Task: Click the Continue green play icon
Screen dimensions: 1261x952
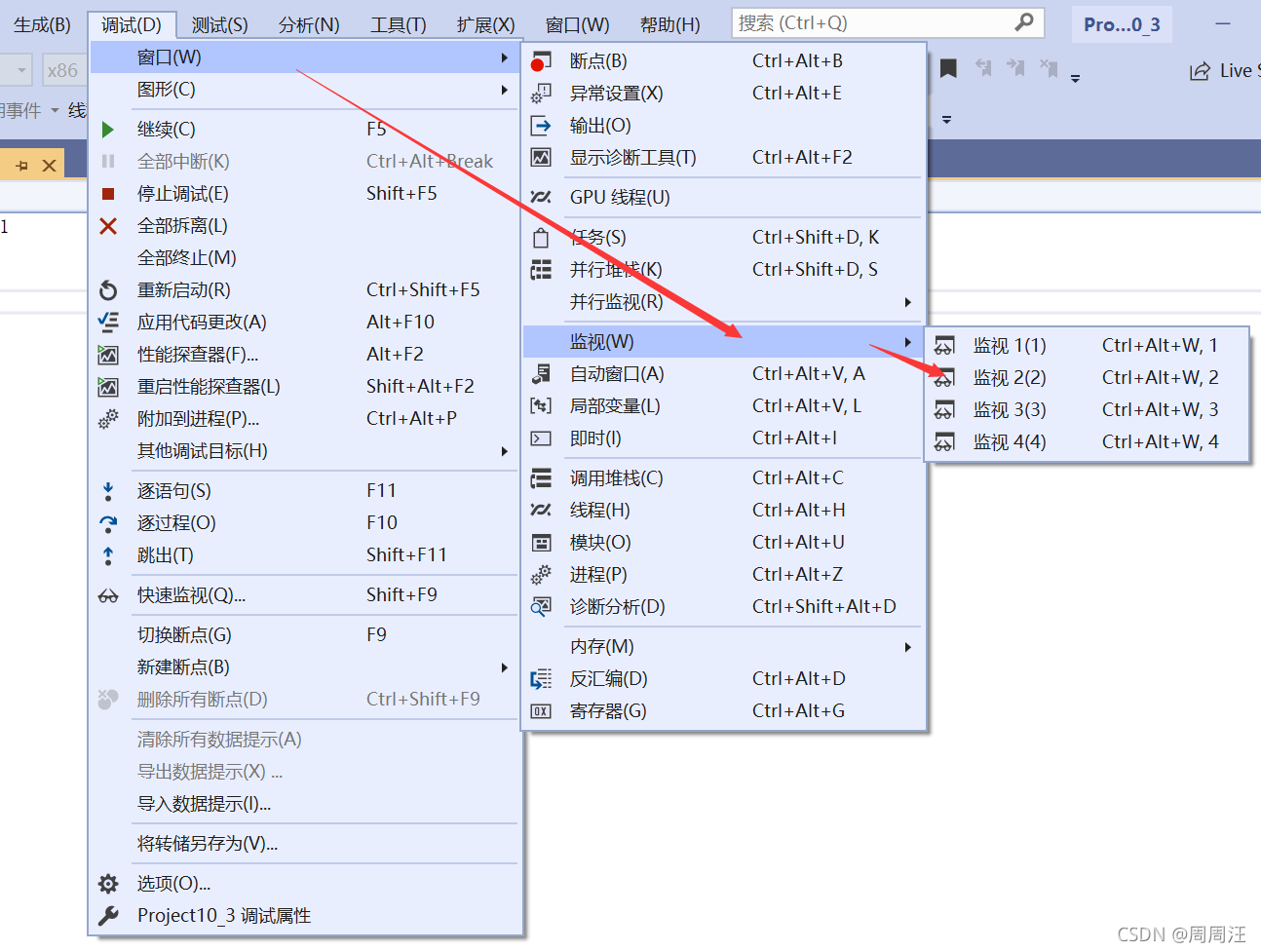Action: pyautogui.click(x=108, y=130)
